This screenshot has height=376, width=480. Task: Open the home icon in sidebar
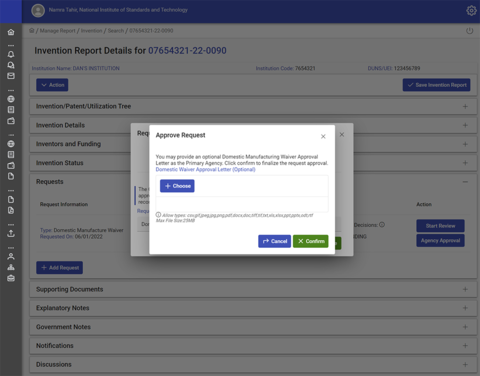[11, 32]
